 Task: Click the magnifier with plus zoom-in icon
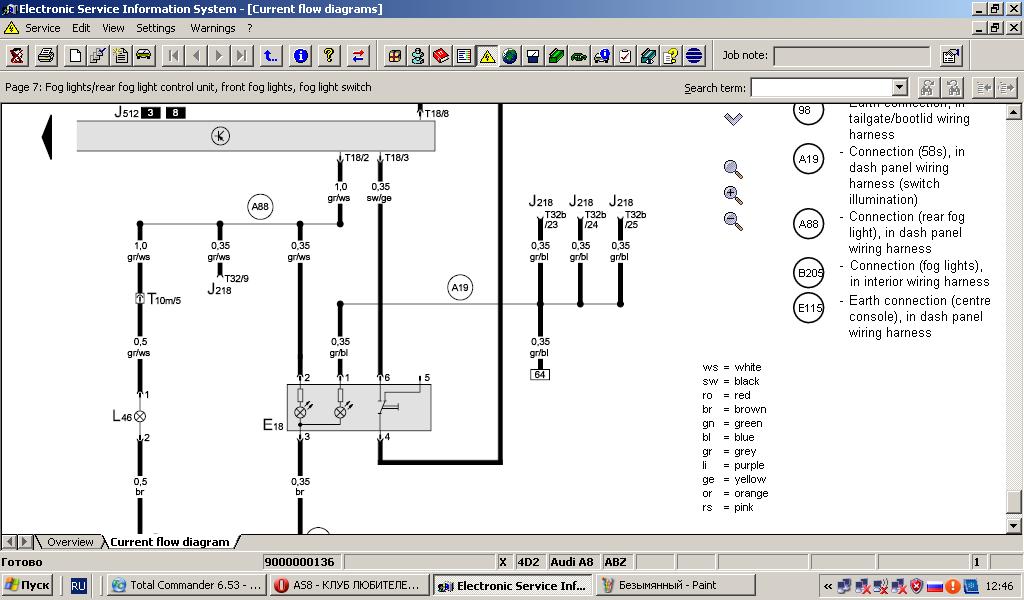[733, 195]
